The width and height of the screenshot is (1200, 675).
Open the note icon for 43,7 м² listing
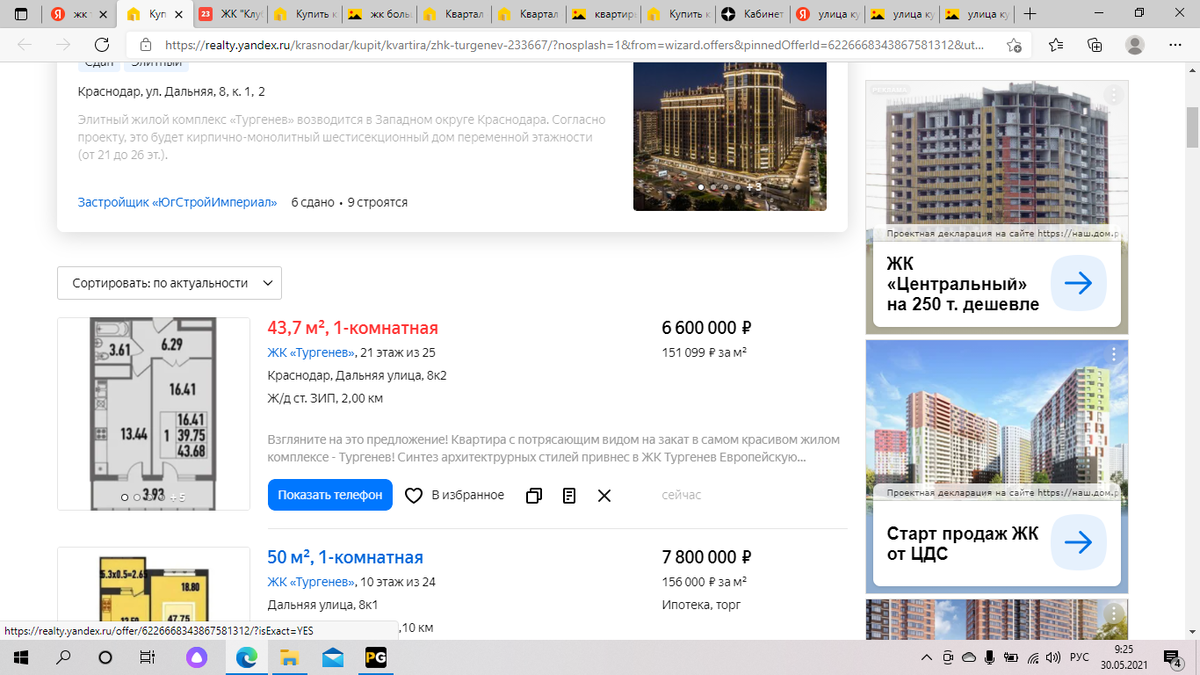click(569, 495)
